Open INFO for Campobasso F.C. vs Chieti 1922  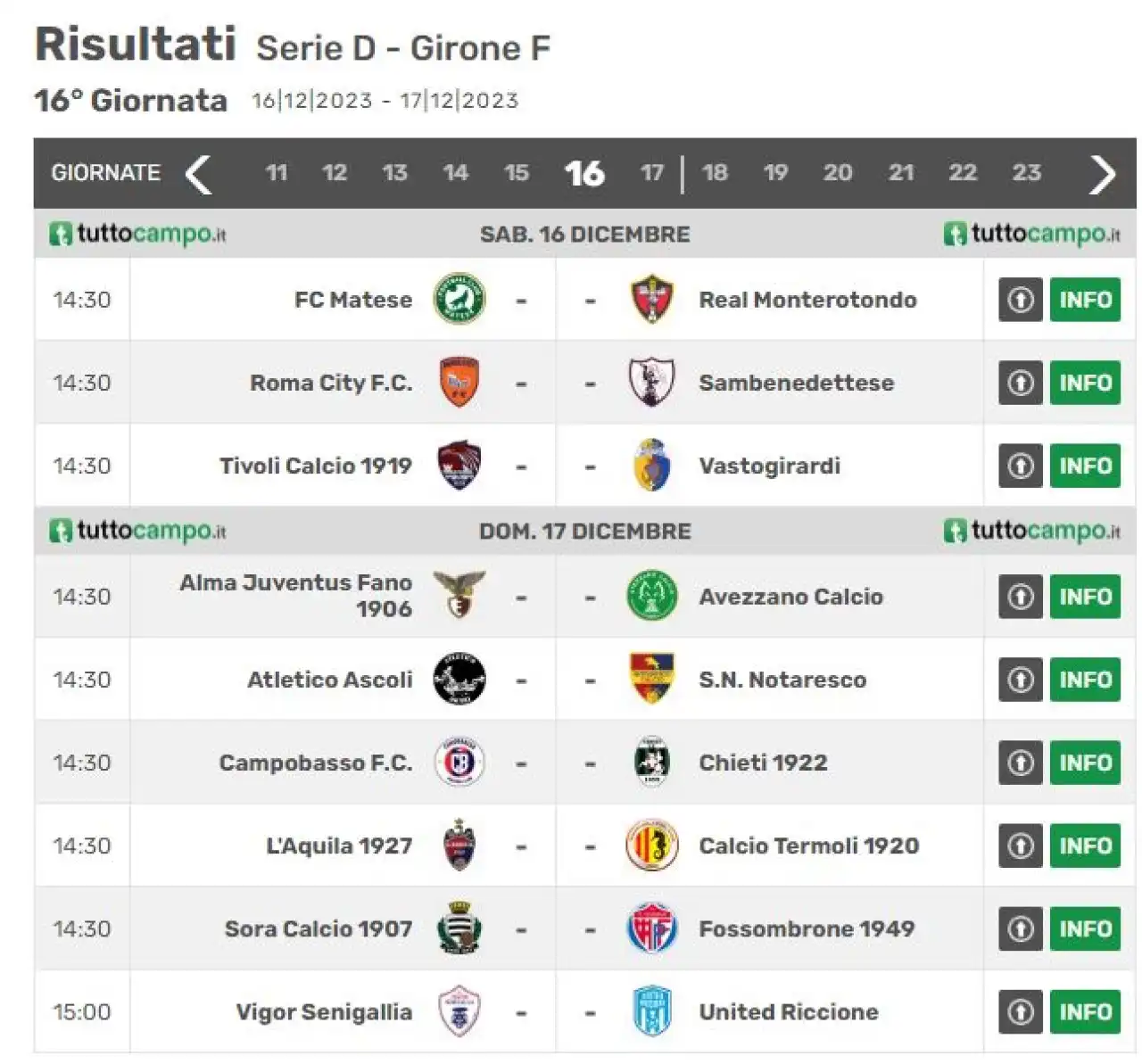1085,763
